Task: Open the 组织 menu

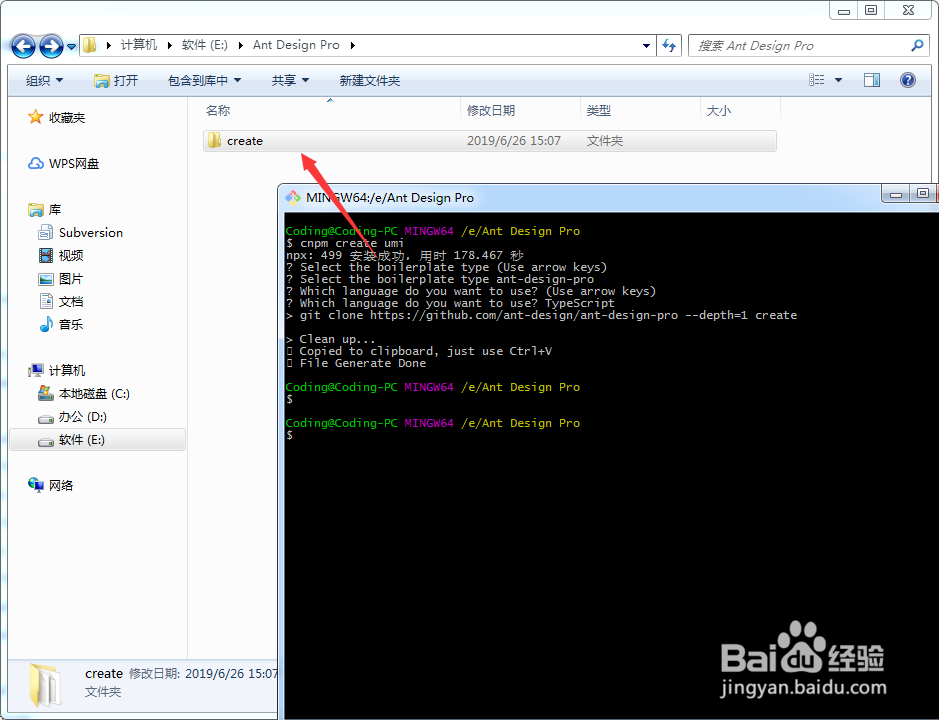Action: 44,80
